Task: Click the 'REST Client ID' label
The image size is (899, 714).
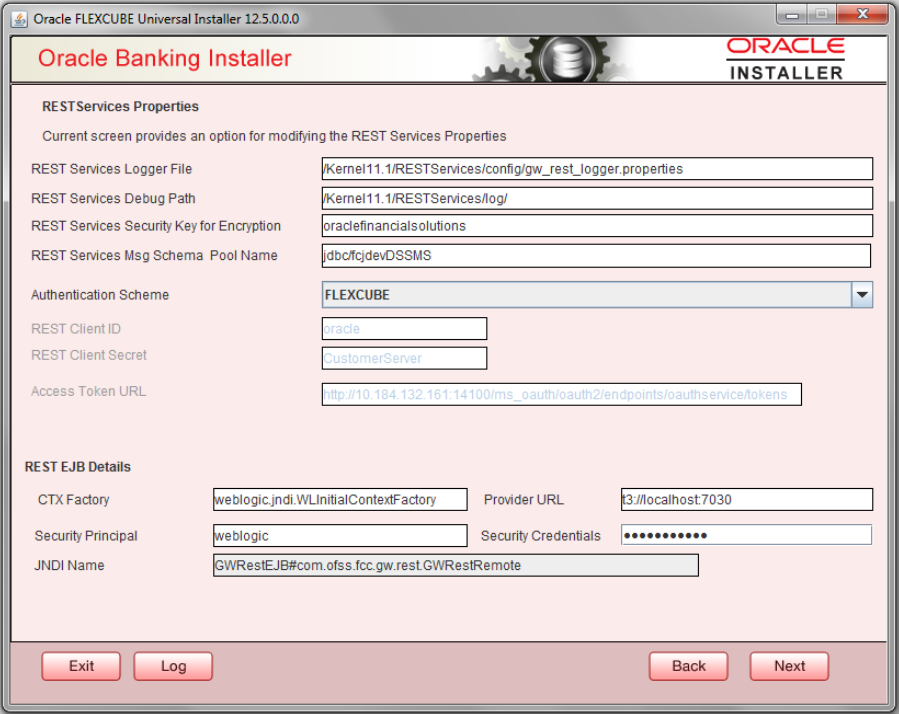Action: click(x=76, y=329)
